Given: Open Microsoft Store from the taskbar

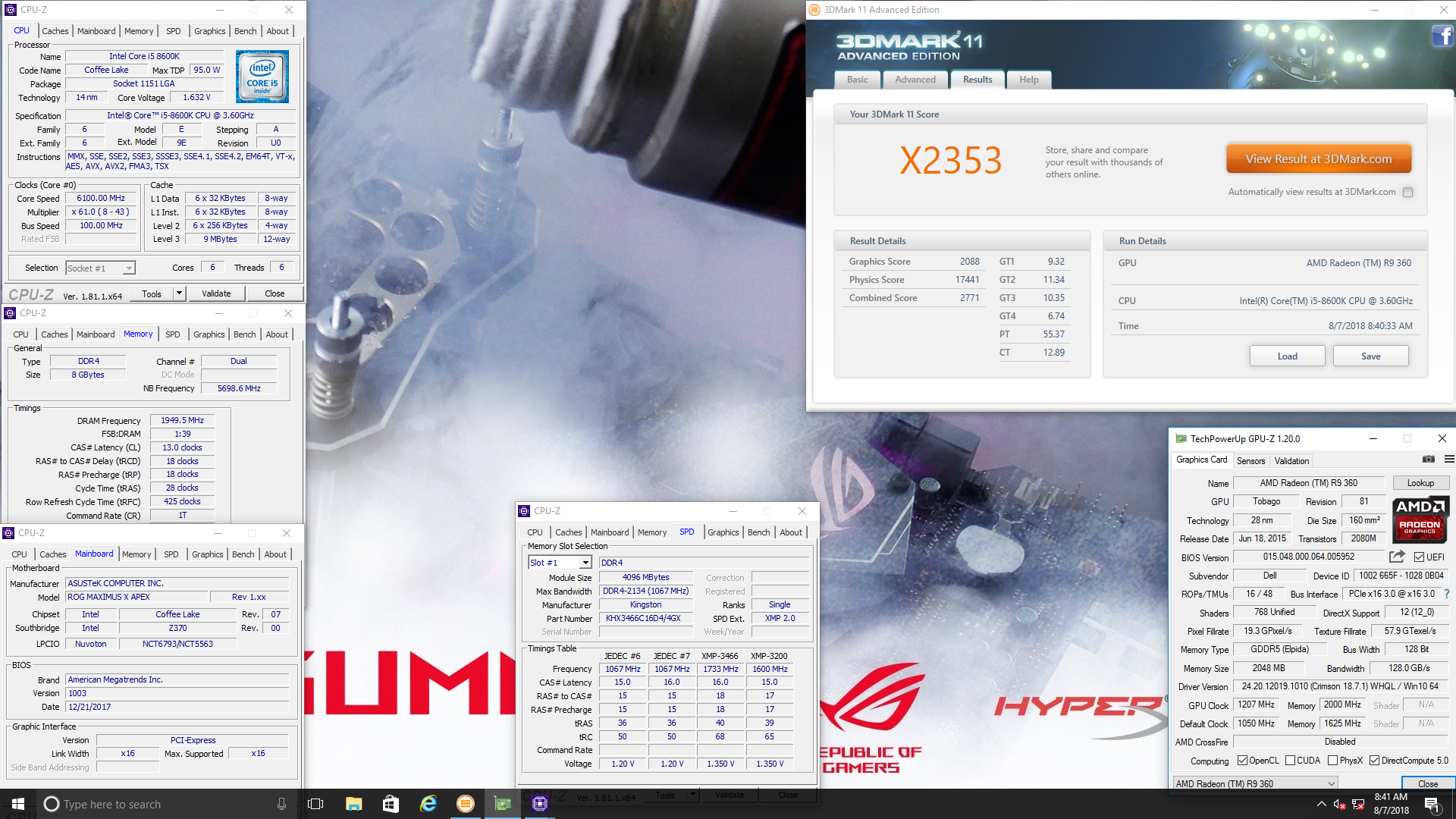Looking at the screenshot, I should pyautogui.click(x=391, y=804).
